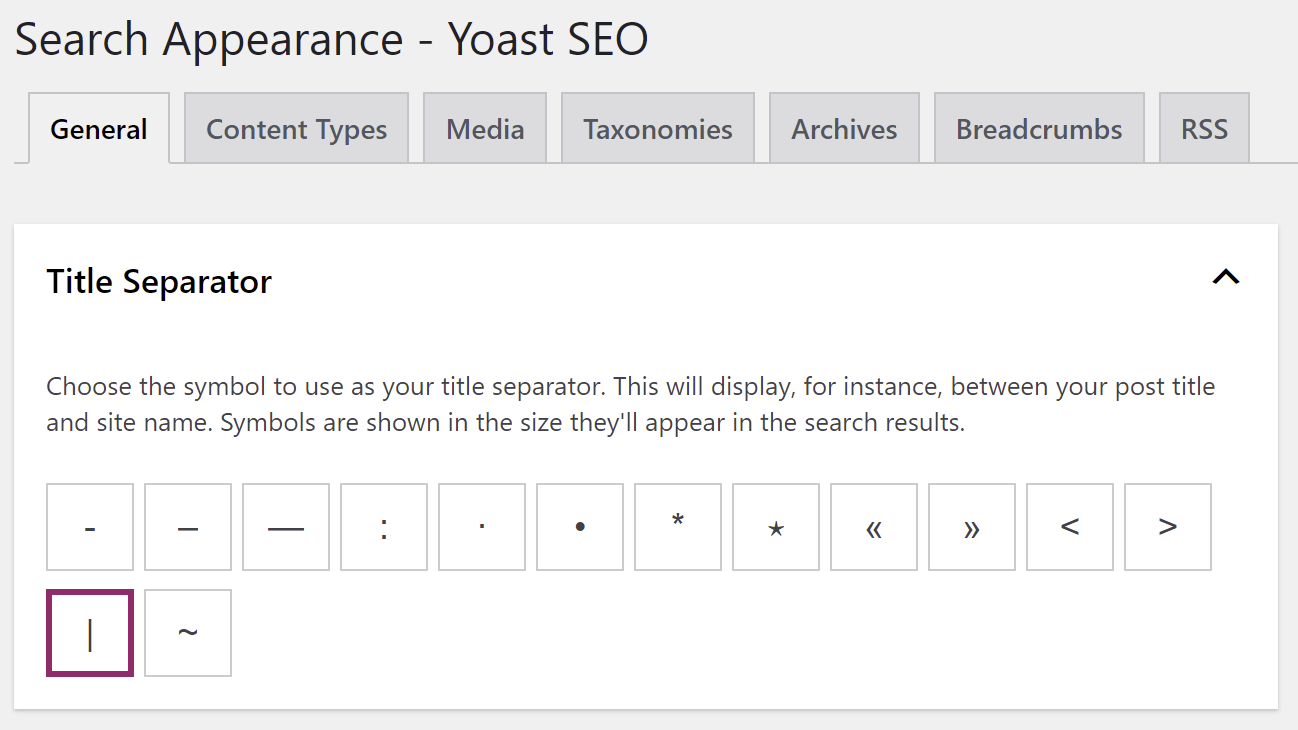The image size is (1298, 730).
Task: Switch to the Breadcrumbs tab
Action: (x=1039, y=129)
